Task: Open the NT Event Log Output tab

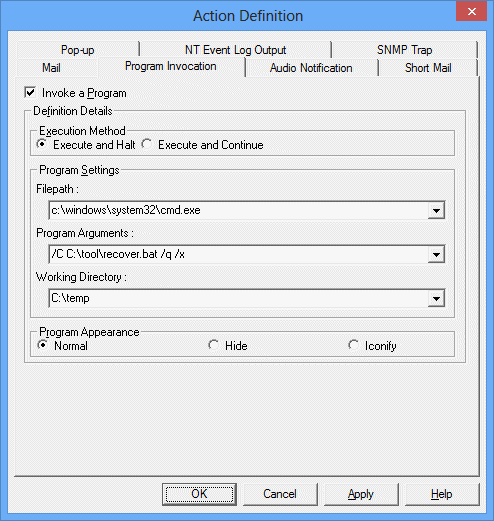Action: [235, 50]
